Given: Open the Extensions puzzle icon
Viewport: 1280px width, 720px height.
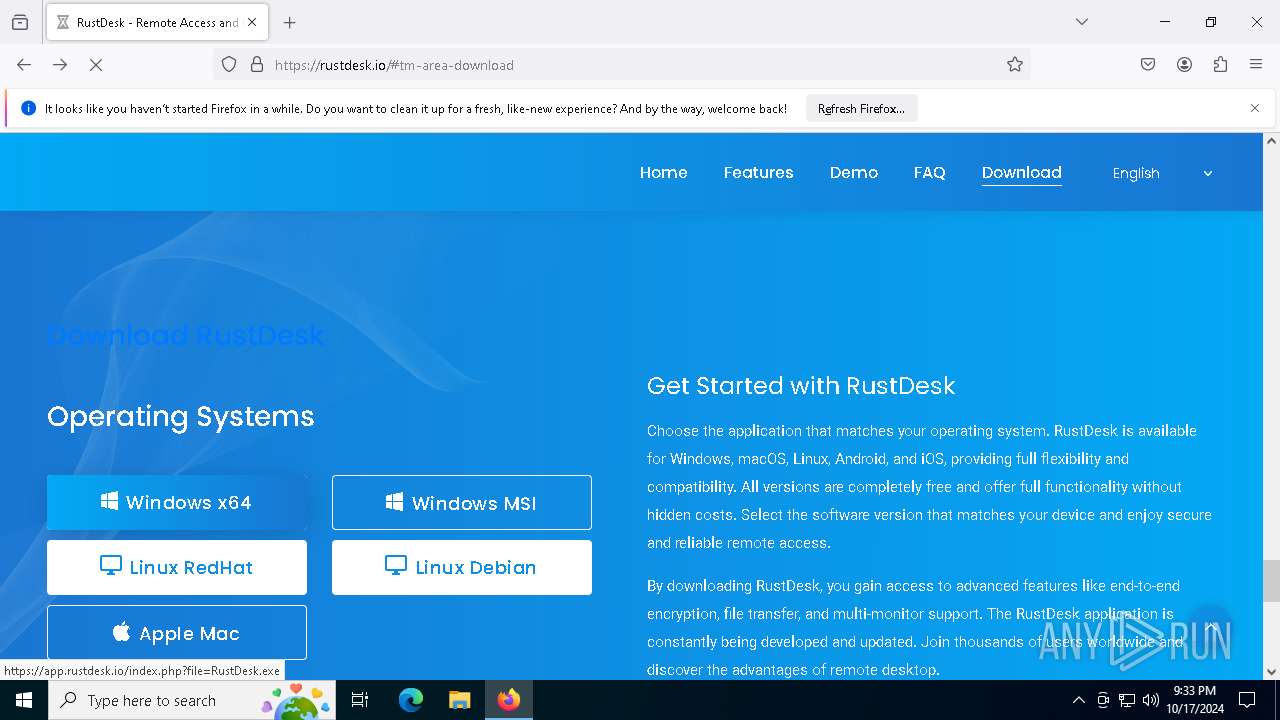Looking at the screenshot, I should pyautogui.click(x=1220, y=65).
